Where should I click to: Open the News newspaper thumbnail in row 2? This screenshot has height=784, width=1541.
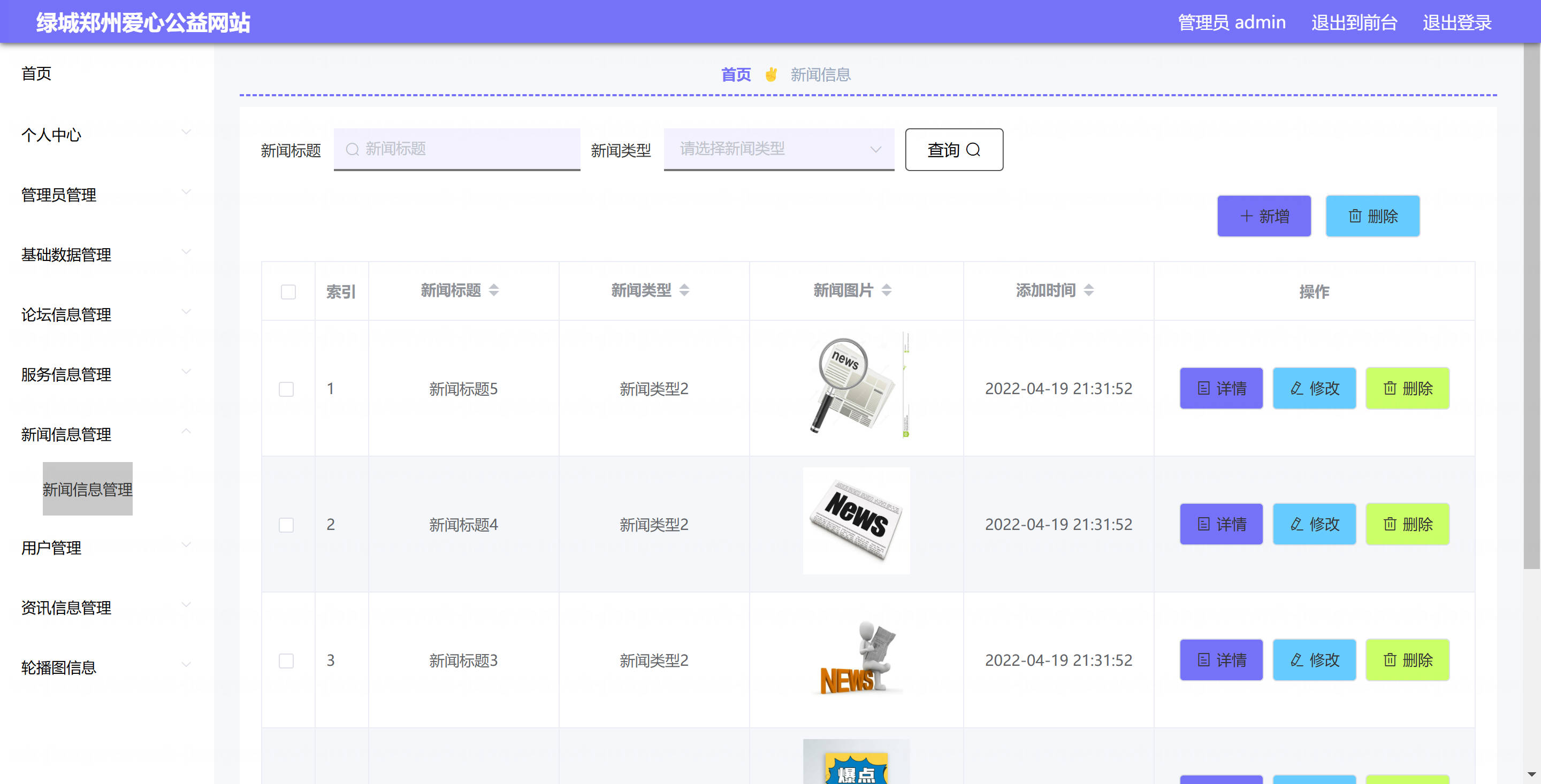pos(856,520)
